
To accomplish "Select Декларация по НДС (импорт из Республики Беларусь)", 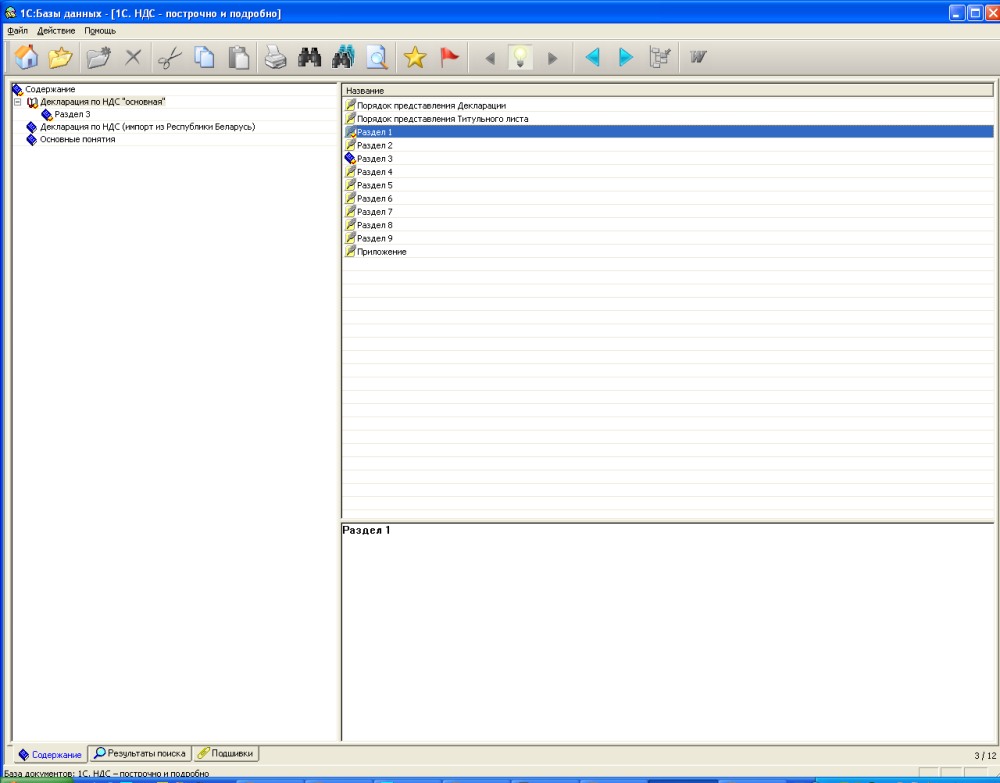I will (x=147, y=127).
